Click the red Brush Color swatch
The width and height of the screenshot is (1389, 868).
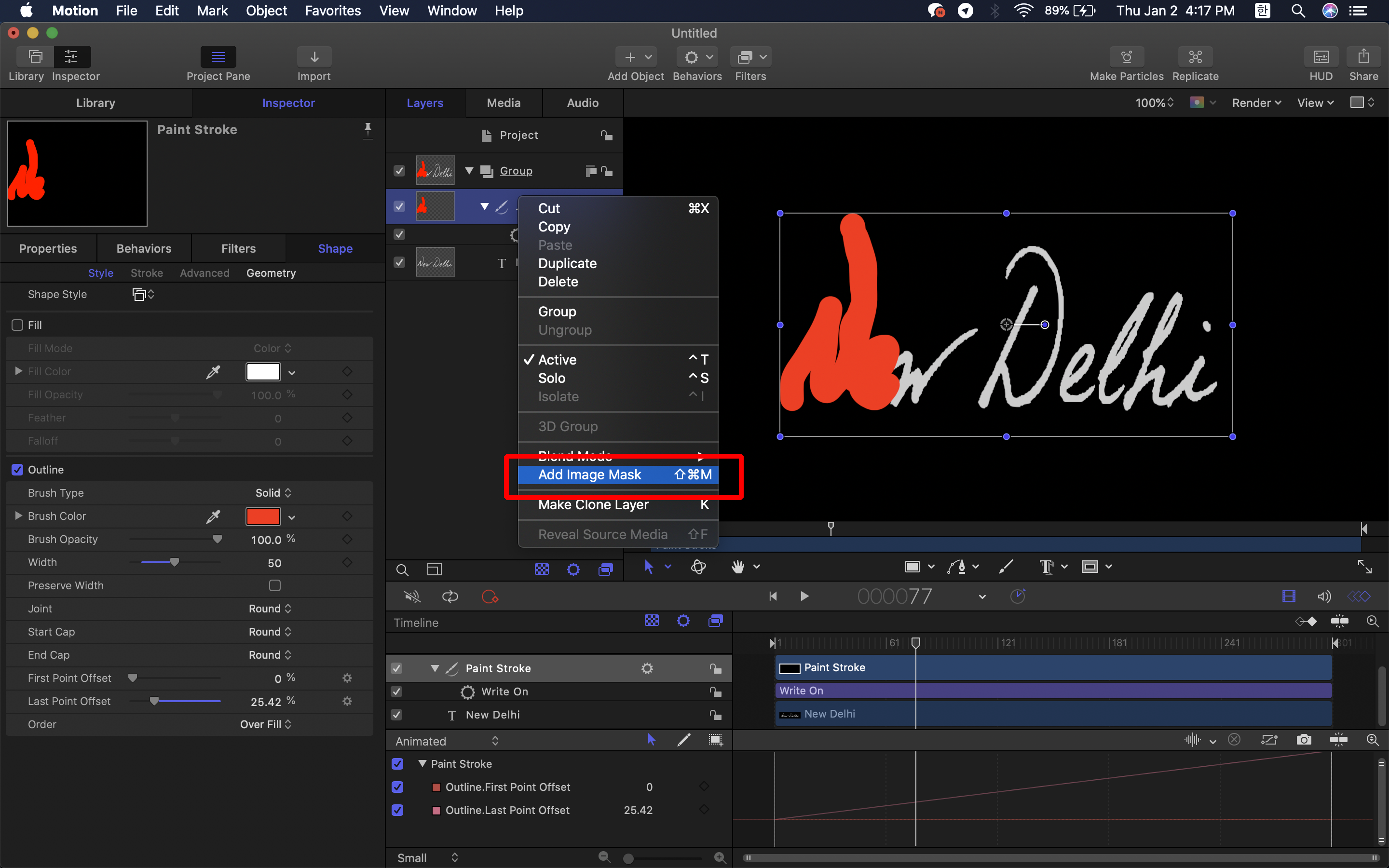tap(263, 516)
